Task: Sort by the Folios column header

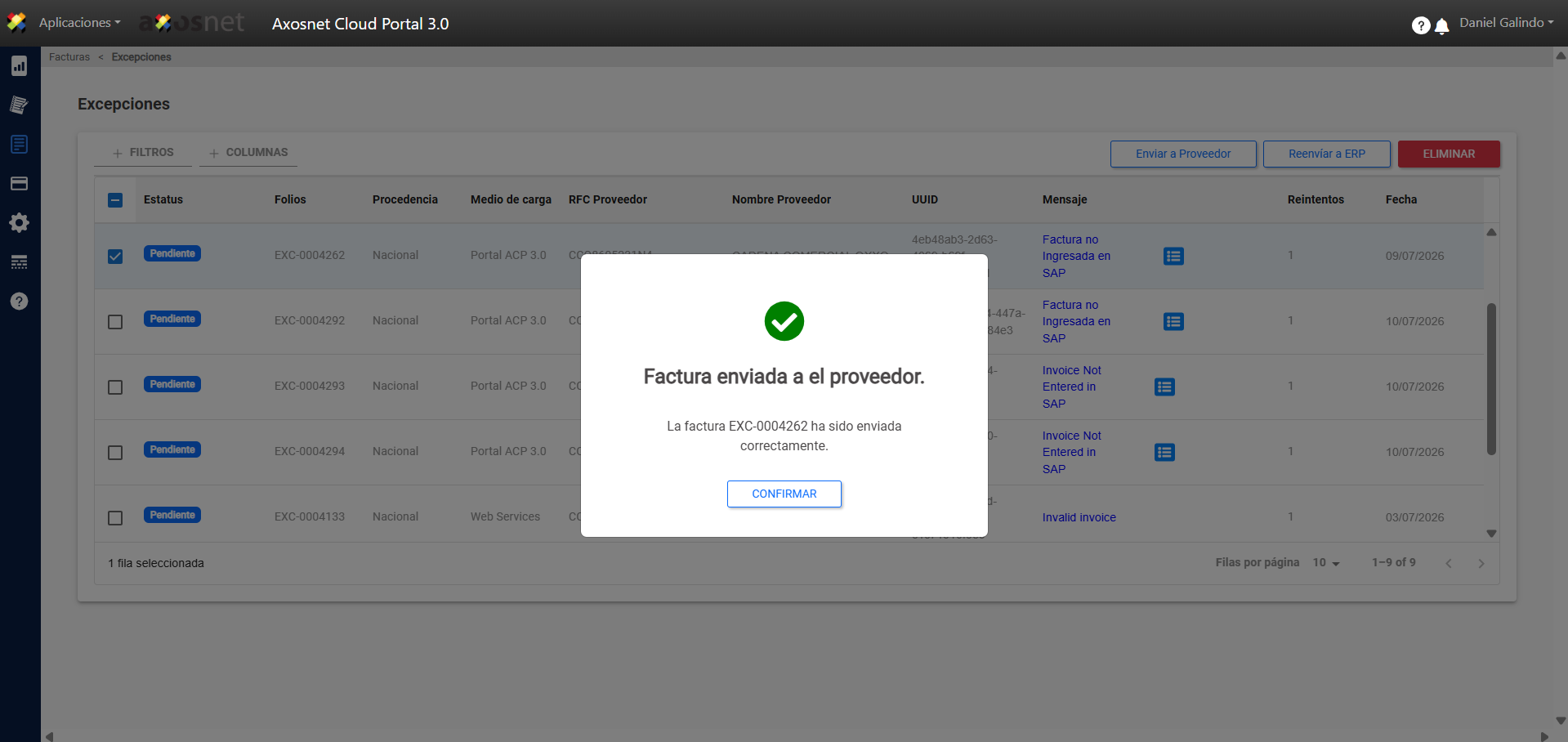Action: (290, 199)
